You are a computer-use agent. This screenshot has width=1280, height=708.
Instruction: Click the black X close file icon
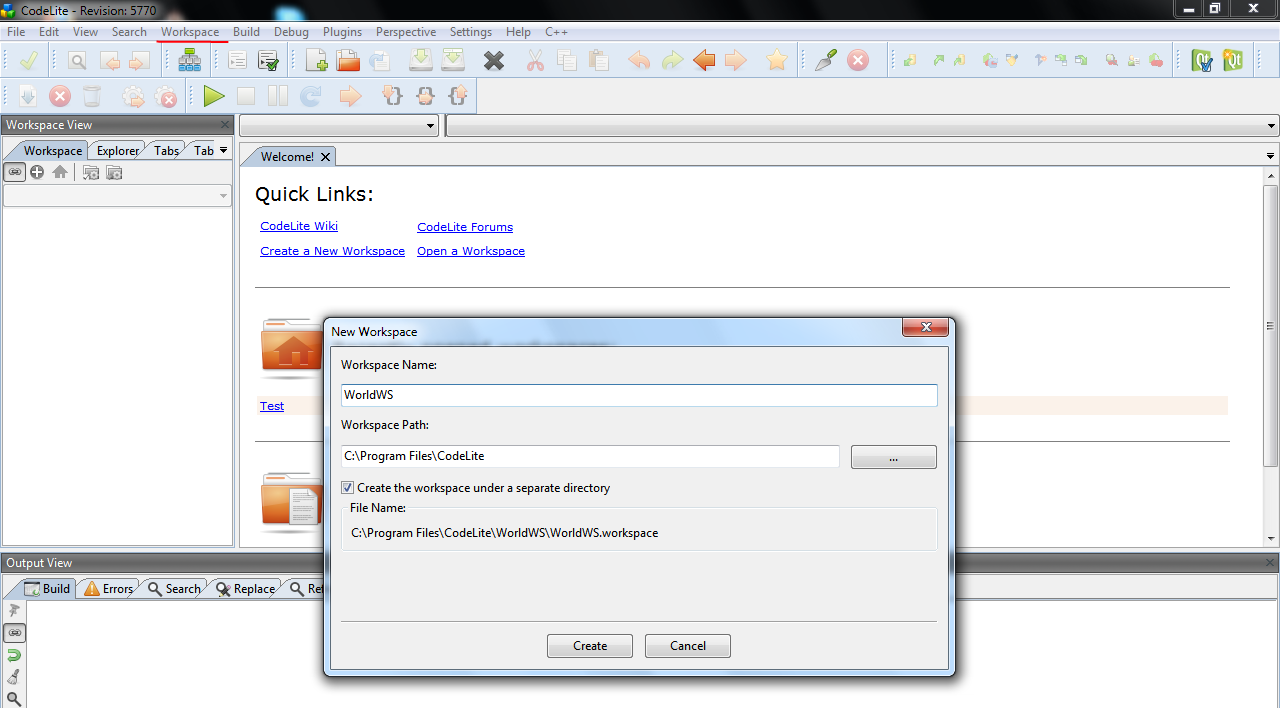[x=494, y=61]
